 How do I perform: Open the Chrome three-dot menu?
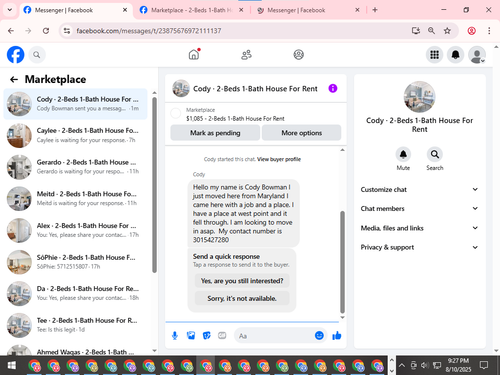(489, 31)
